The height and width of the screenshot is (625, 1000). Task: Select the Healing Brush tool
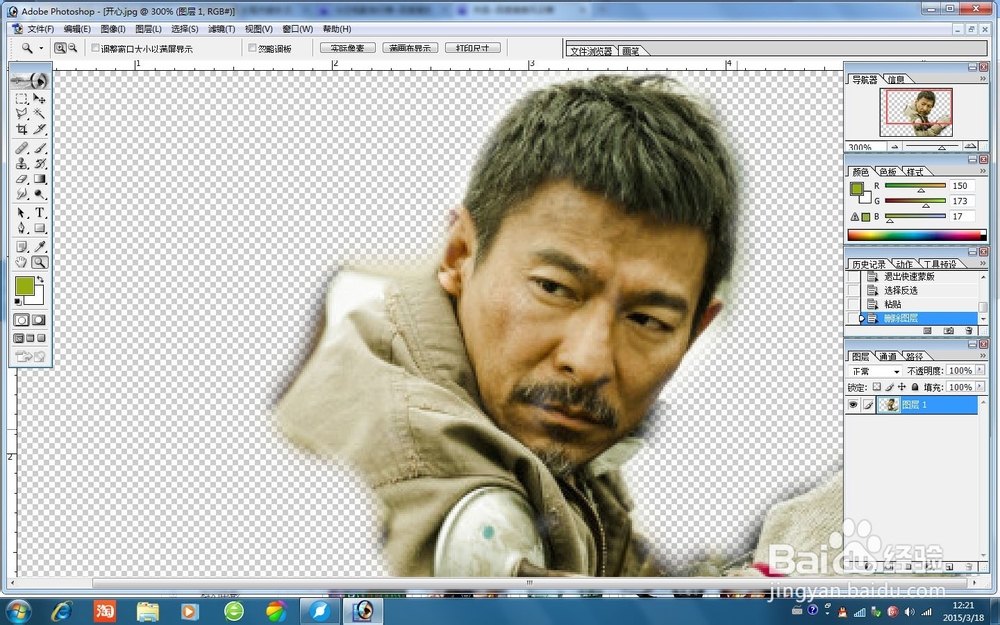[x=22, y=148]
